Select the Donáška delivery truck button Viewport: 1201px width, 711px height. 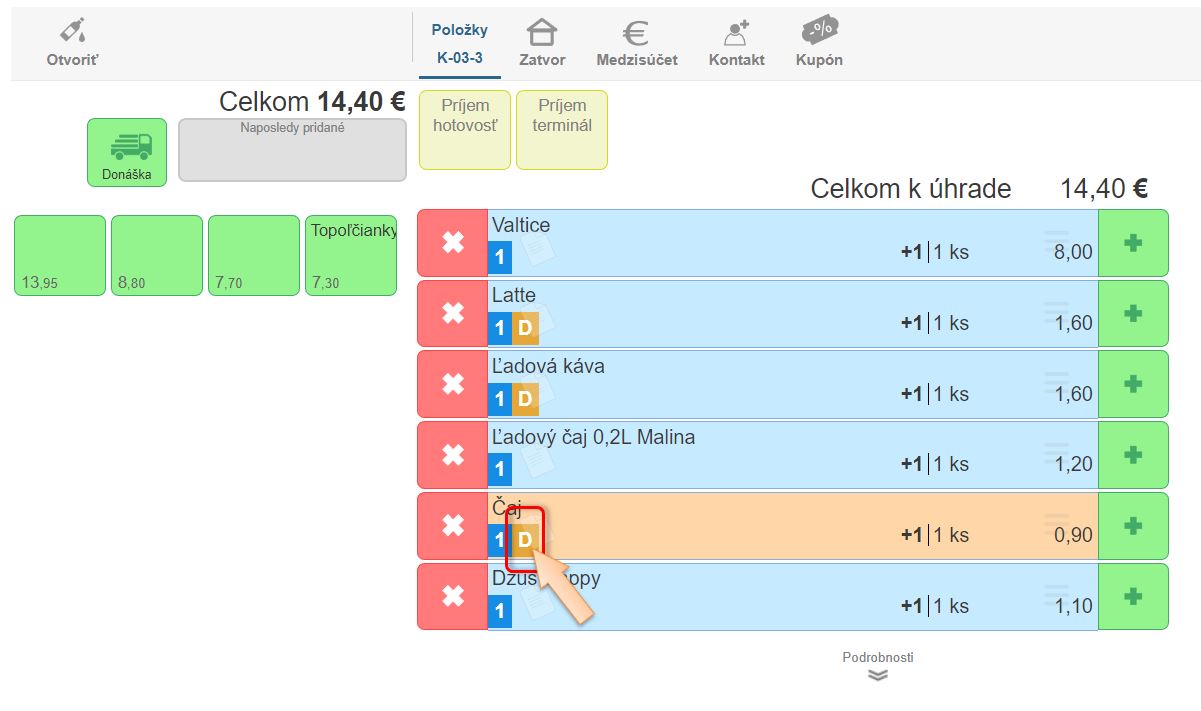coord(127,152)
